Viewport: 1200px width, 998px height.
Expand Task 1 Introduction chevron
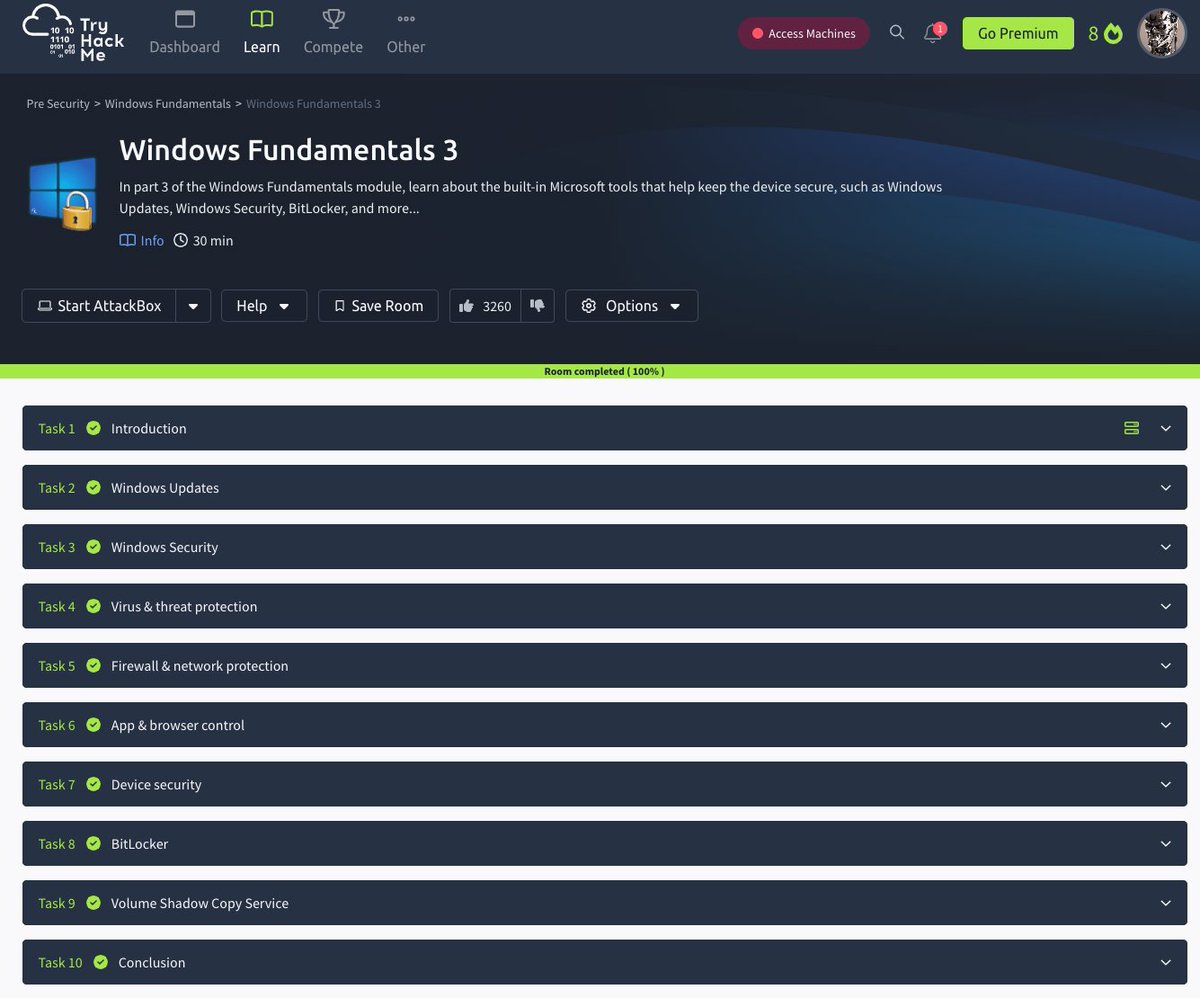1165,428
